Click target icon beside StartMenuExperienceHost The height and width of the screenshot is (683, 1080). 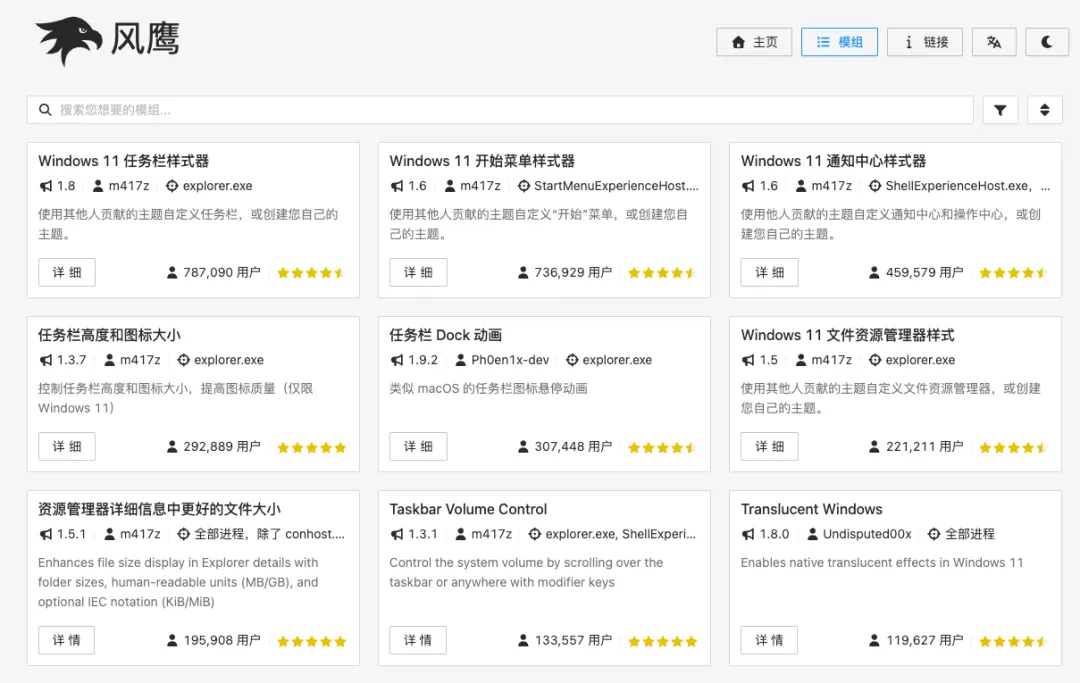524,186
